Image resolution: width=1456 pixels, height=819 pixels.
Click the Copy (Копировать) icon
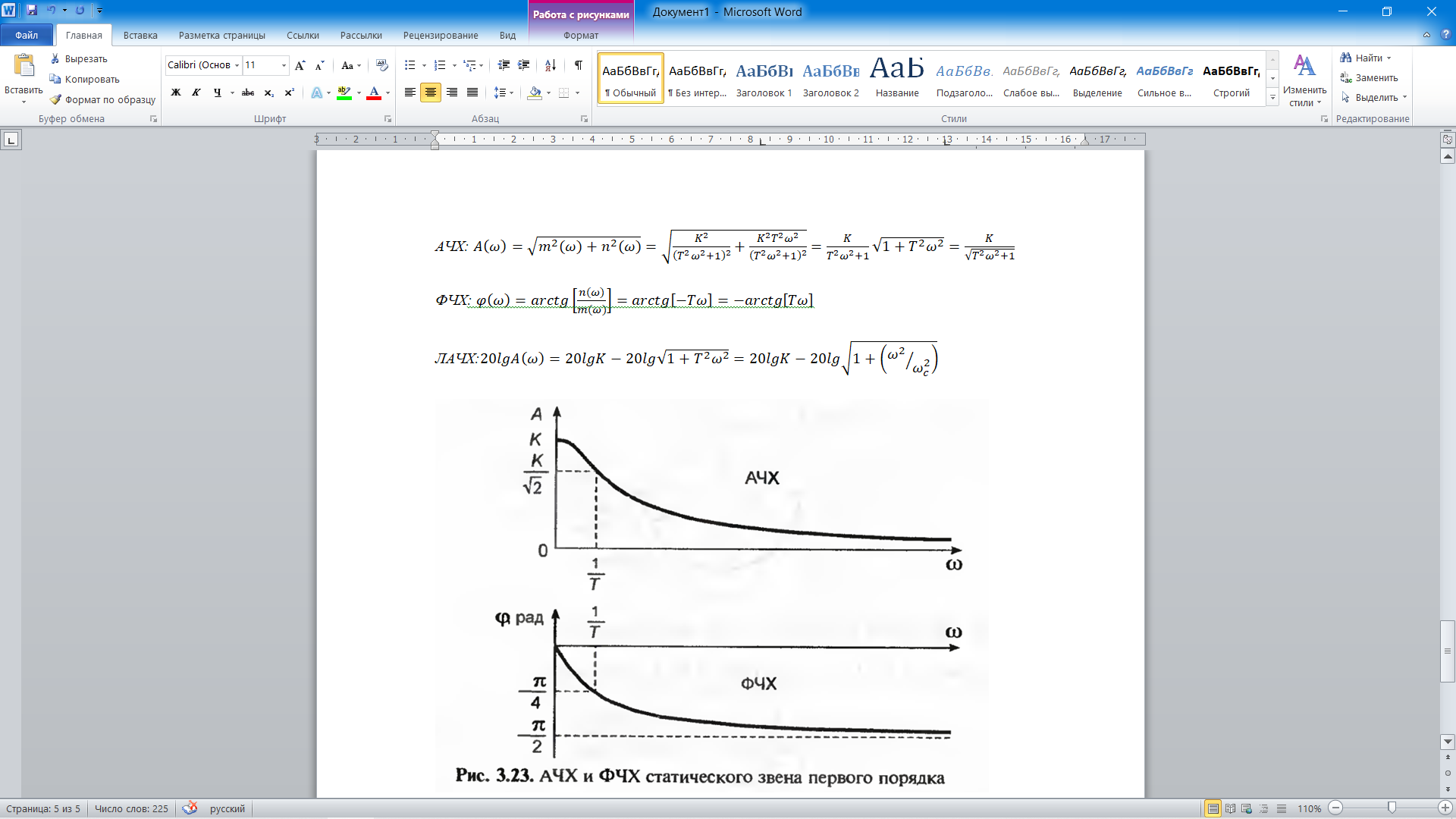click(x=55, y=79)
